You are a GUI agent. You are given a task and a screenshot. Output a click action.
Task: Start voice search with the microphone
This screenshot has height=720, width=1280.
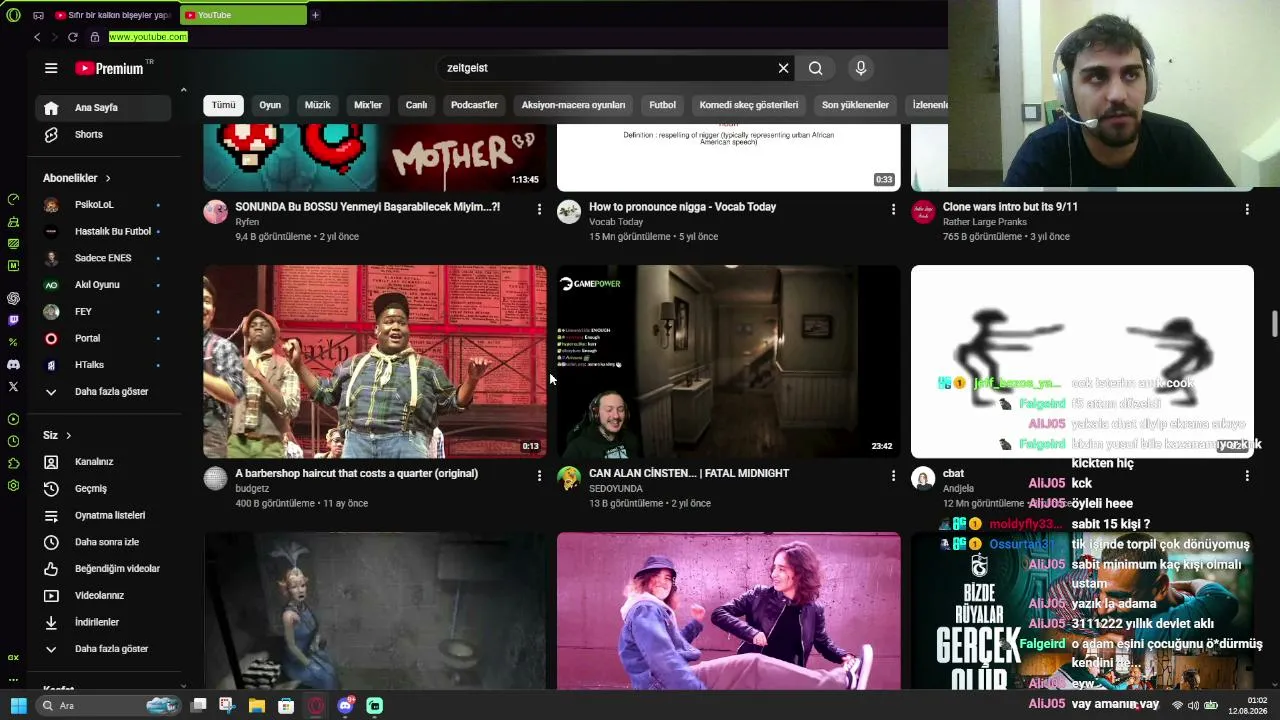(x=861, y=68)
